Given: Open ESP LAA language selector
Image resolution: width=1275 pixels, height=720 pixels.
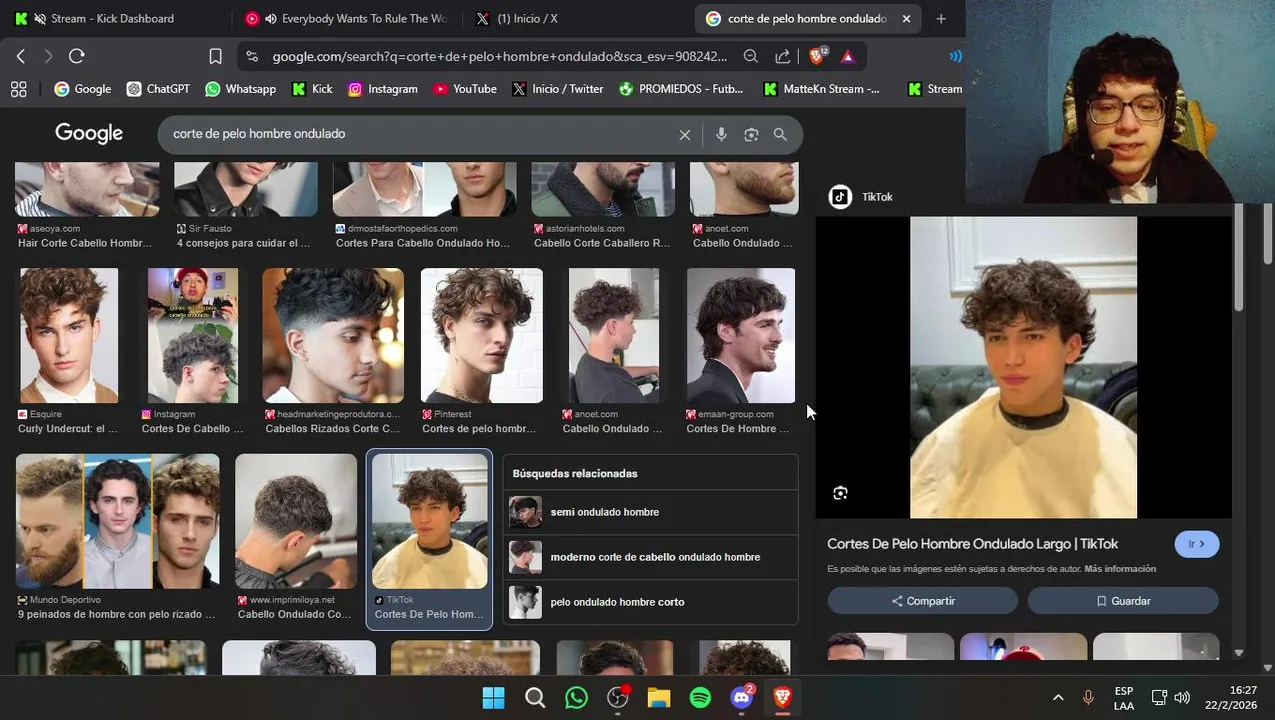Looking at the screenshot, I should click(1124, 698).
